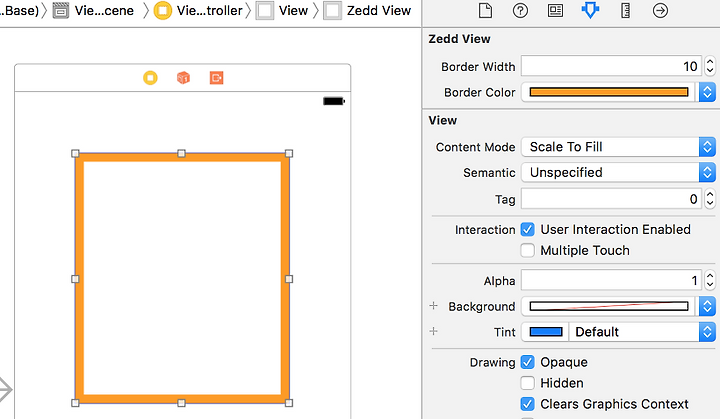This screenshot has height=419, width=720.
Task: Check the Hidden checkbox
Action: (x=528, y=383)
